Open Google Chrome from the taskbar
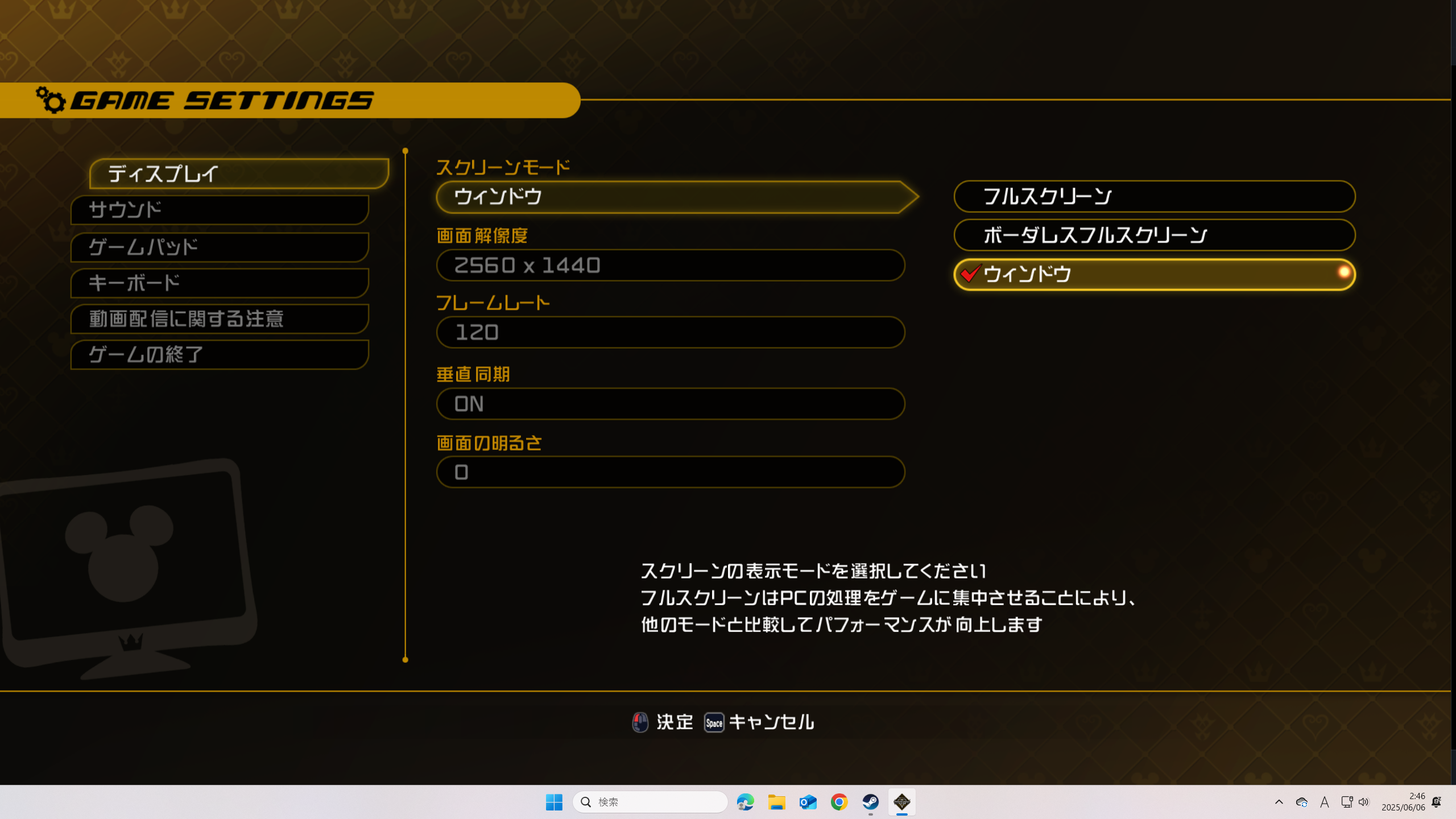Screen dimensions: 1456x819 [839, 802]
